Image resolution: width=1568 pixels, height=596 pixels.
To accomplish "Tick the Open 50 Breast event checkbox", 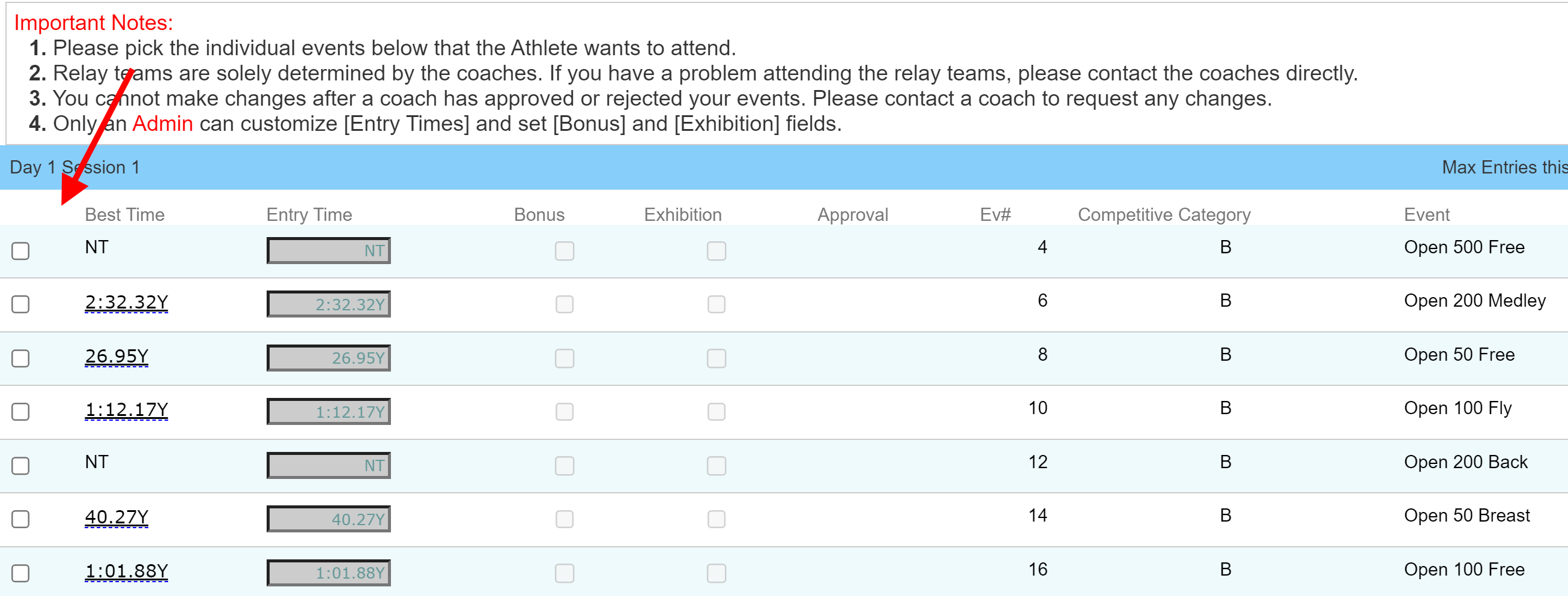I will [x=20, y=519].
